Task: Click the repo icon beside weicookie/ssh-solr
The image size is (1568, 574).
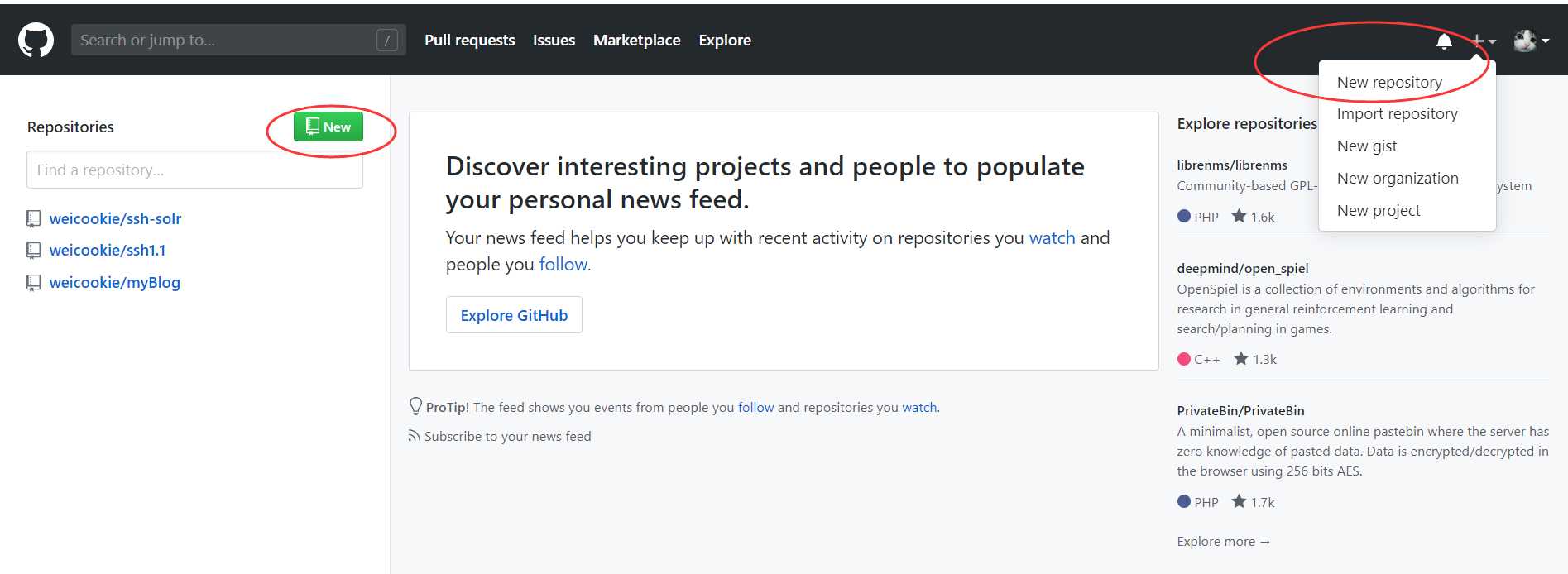Action: click(x=34, y=218)
